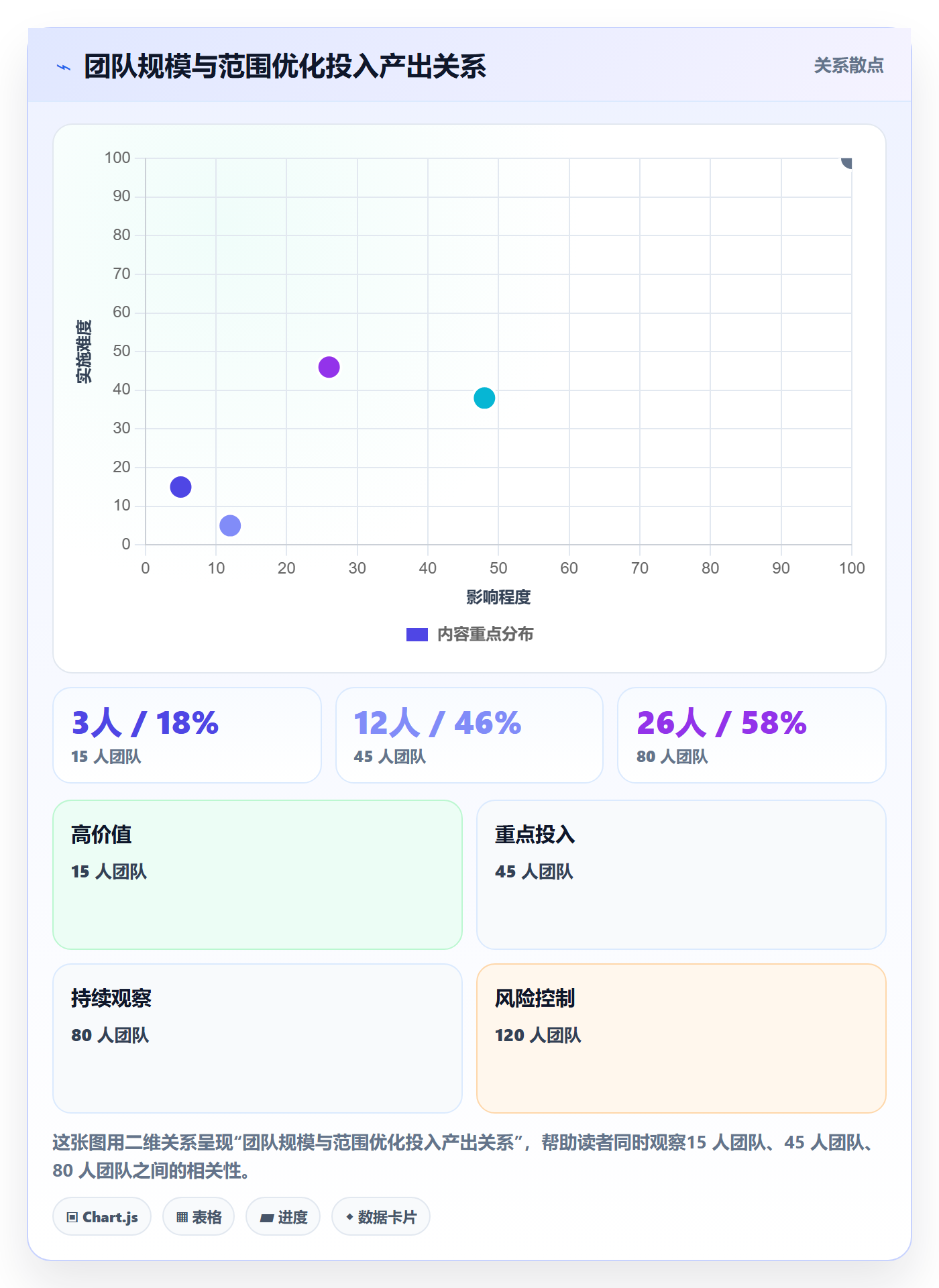Open the 12人 / 46% stat card

[x=469, y=735]
